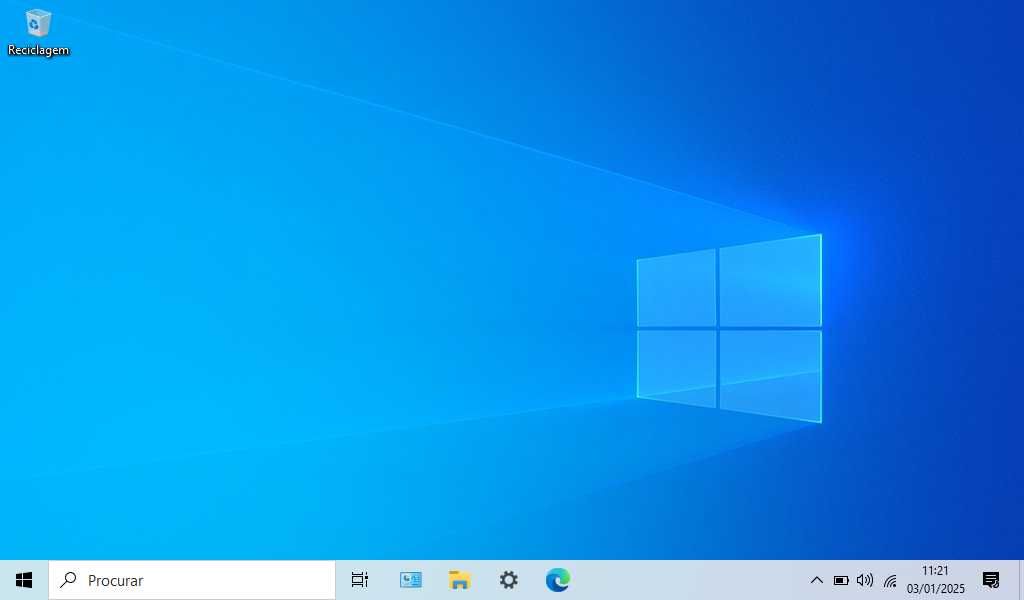Open the clock and calendar showing 11:21

pyautogui.click(x=935, y=580)
